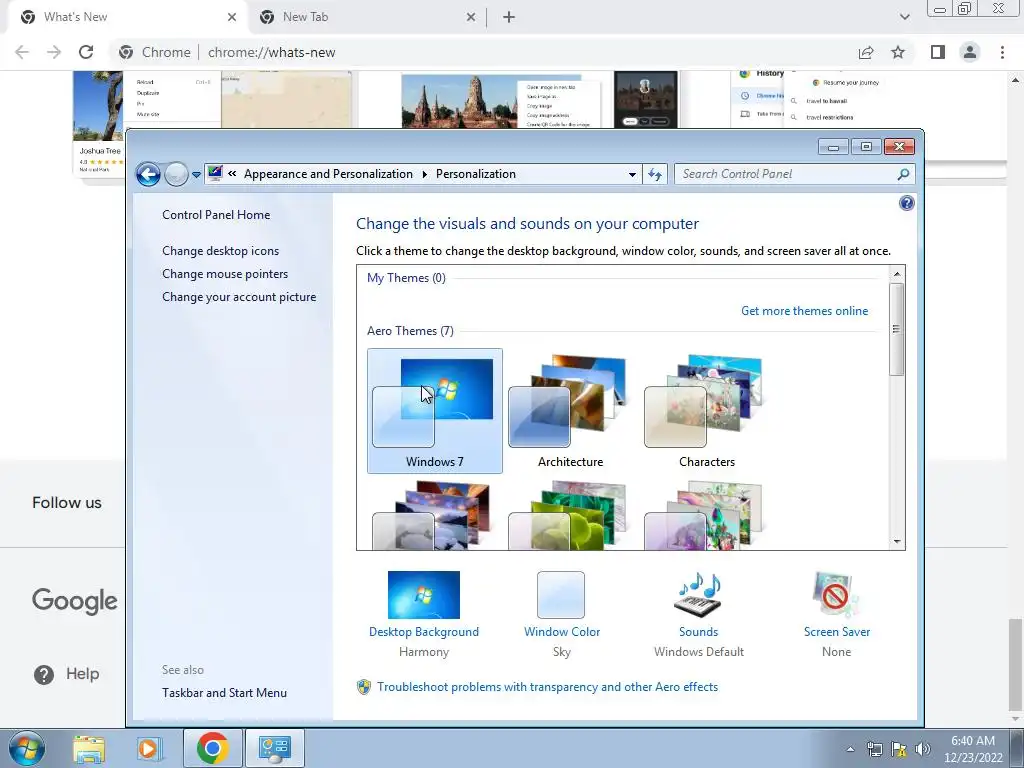This screenshot has width=1024, height=768.
Task: Bookmark this page with star icon
Action: click(x=898, y=52)
